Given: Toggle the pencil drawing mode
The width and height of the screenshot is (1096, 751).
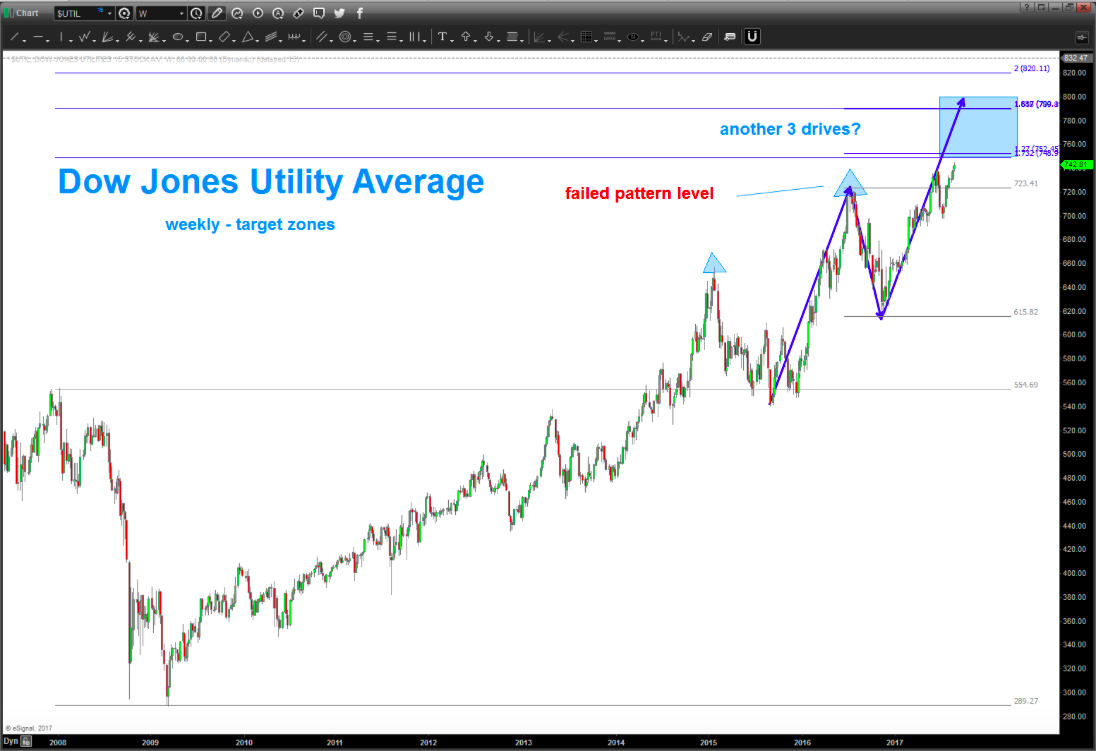Looking at the screenshot, I should [x=217, y=13].
